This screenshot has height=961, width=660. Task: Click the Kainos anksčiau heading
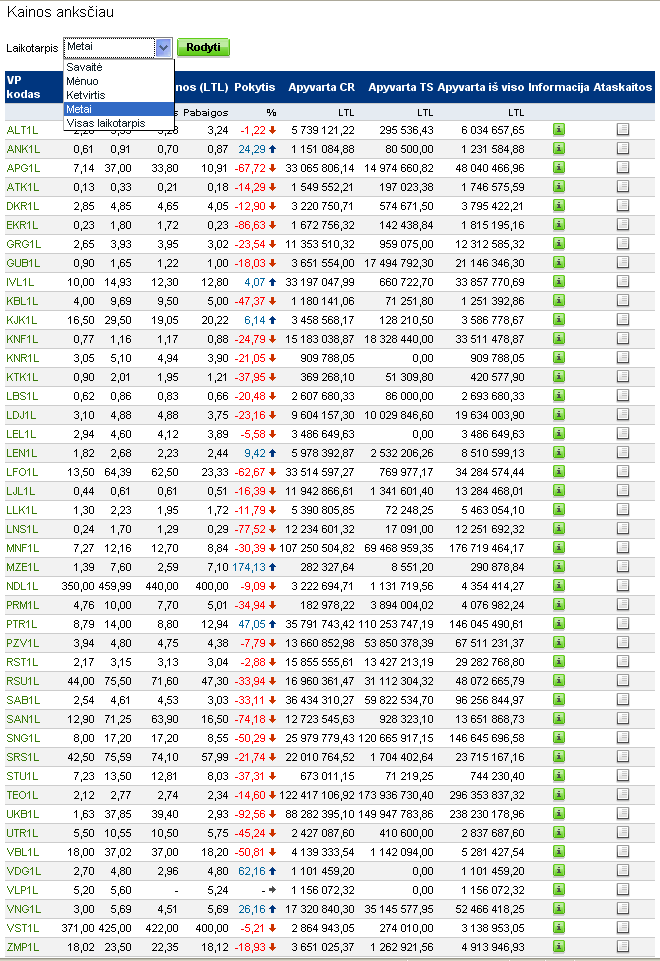pyautogui.click(x=60, y=12)
